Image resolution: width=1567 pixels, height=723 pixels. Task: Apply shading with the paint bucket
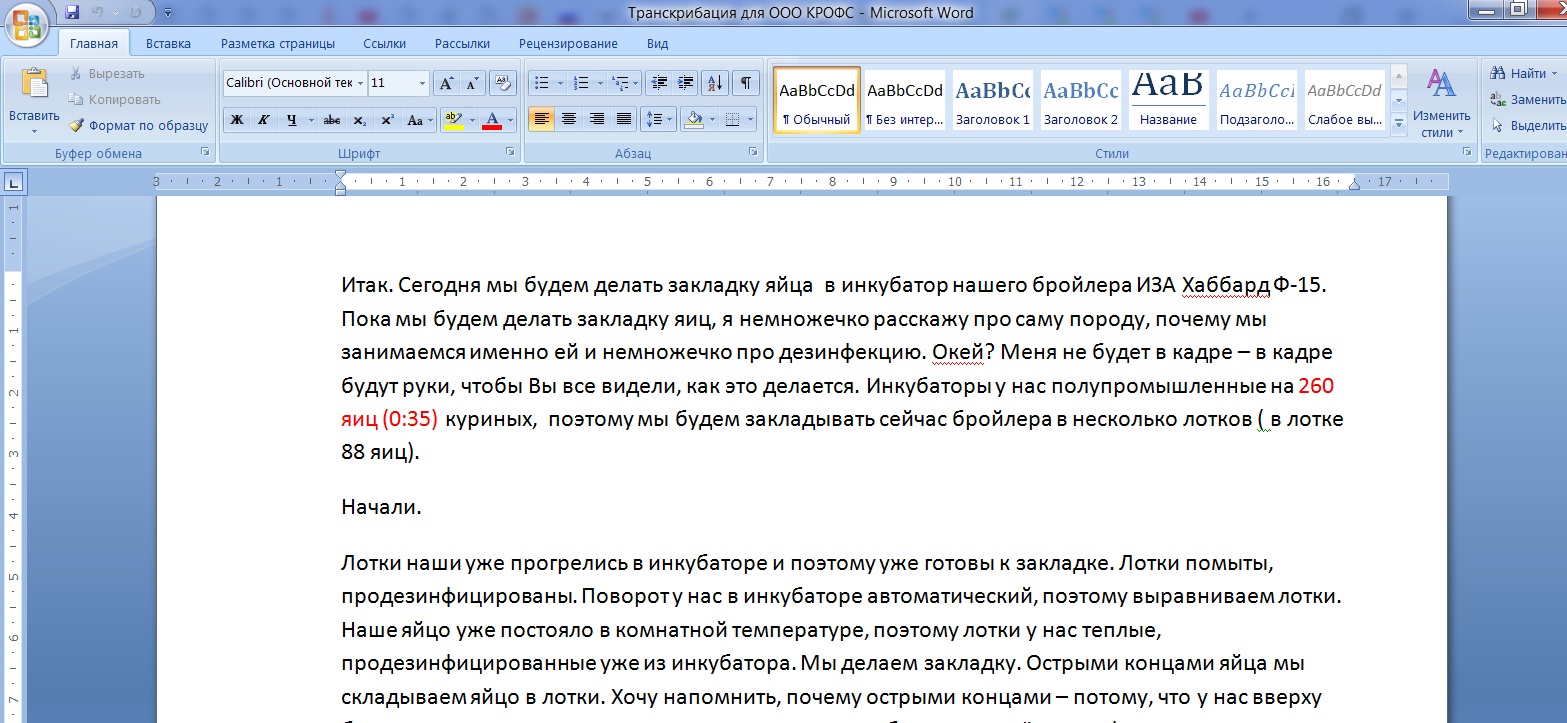coord(694,120)
